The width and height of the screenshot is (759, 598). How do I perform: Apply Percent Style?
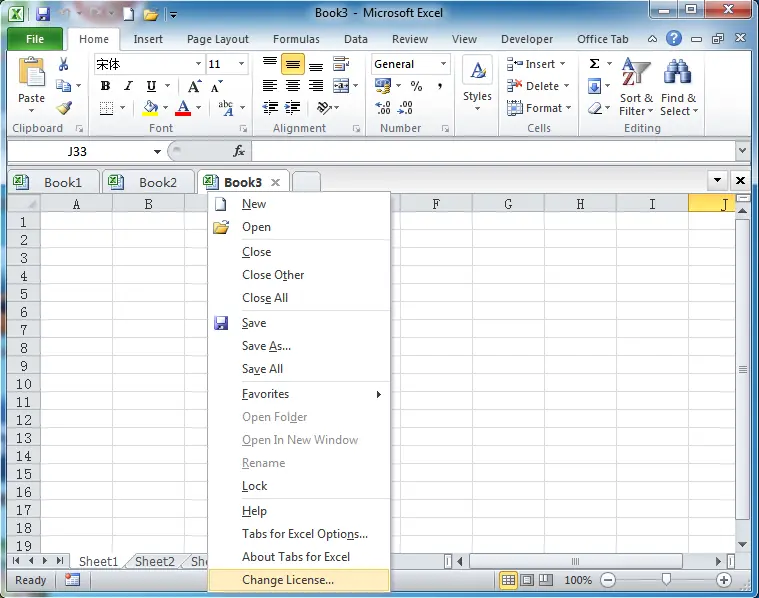(x=416, y=86)
